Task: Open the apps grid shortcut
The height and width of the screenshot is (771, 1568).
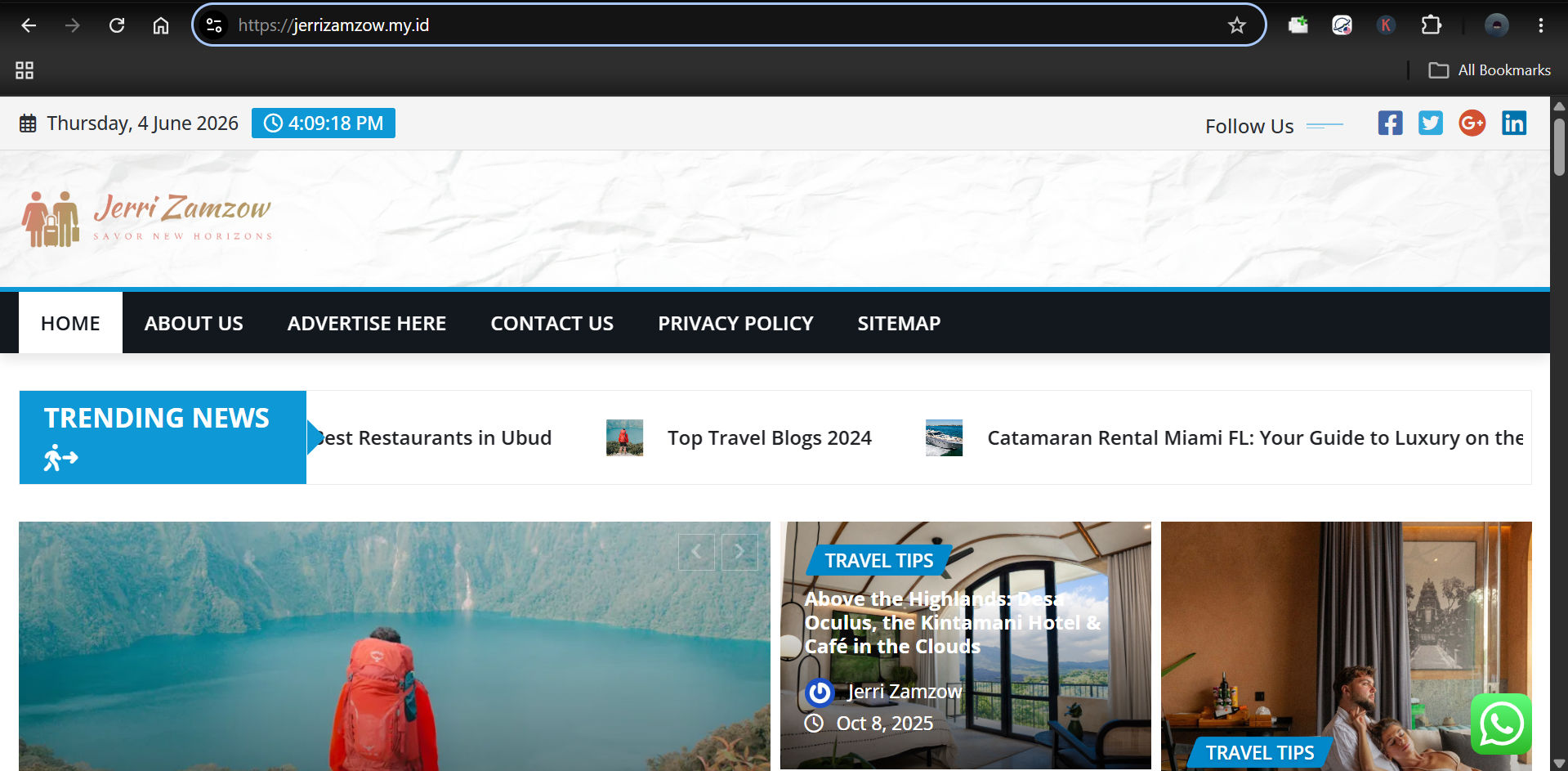Action: coord(25,70)
